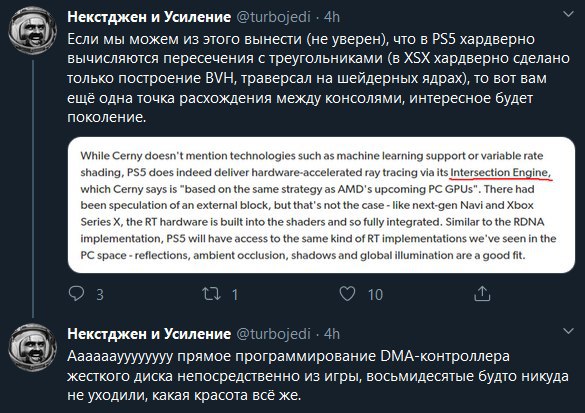Open first tweet's profile avatar

tap(33, 31)
